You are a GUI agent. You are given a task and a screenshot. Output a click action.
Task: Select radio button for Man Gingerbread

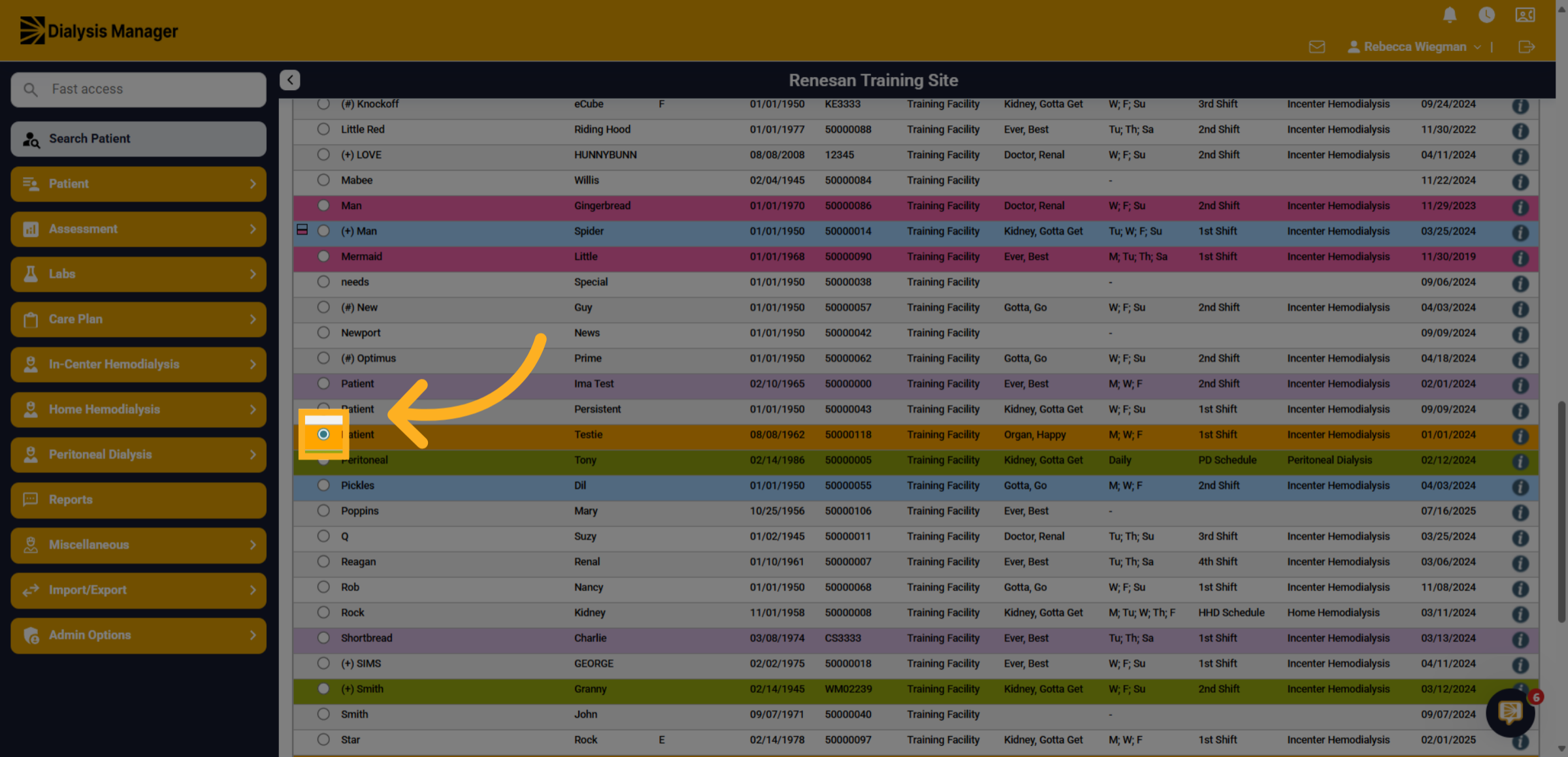tap(323, 206)
